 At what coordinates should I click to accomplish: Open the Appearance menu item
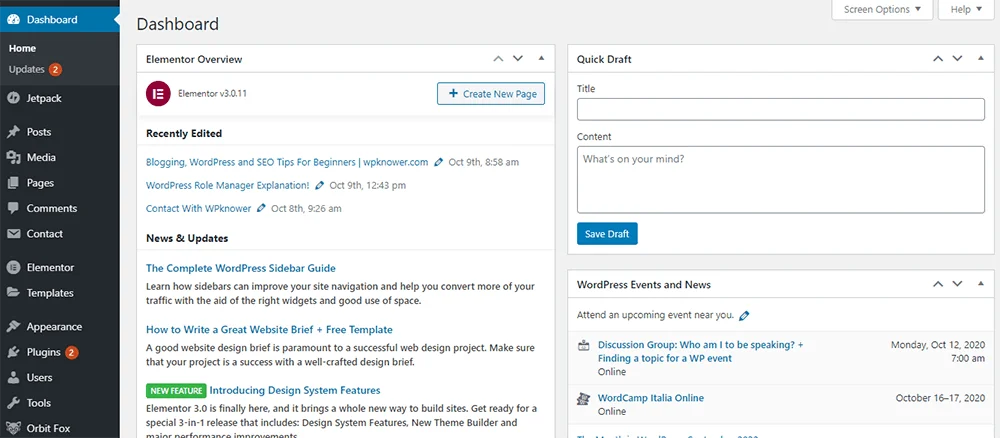[x=54, y=326]
